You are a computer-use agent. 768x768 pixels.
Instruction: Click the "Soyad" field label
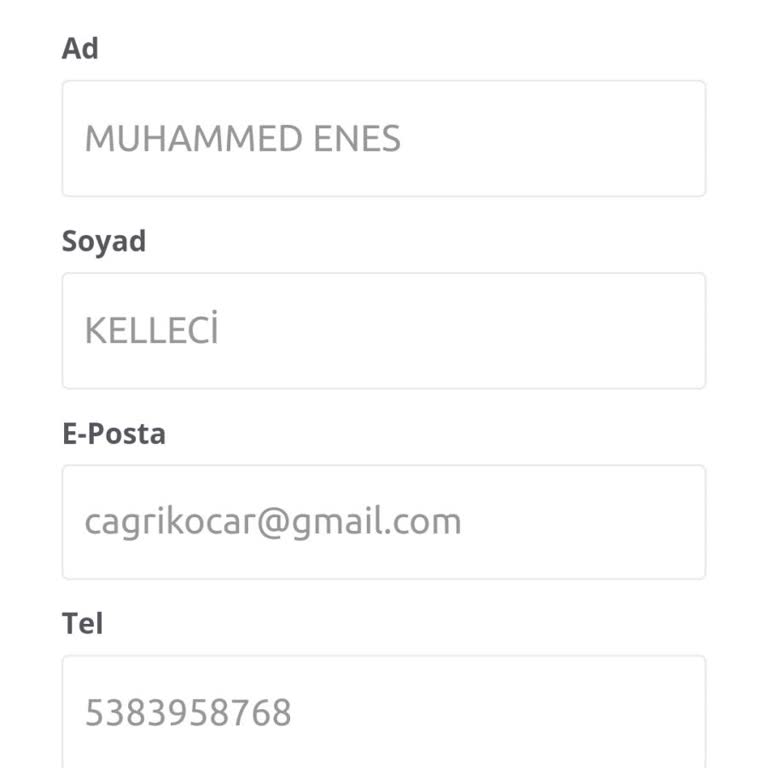coord(104,241)
